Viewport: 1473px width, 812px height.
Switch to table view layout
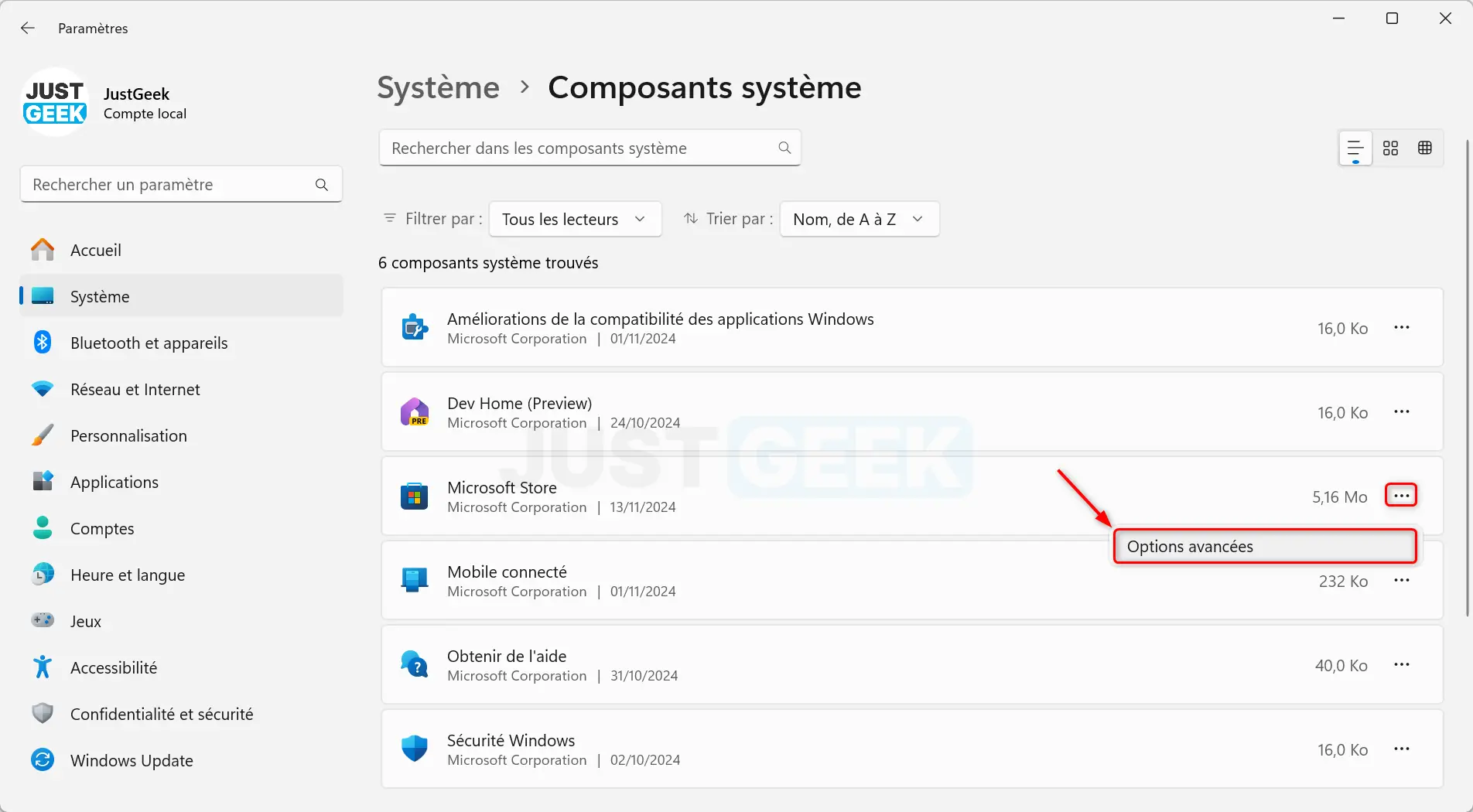[1425, 148]
